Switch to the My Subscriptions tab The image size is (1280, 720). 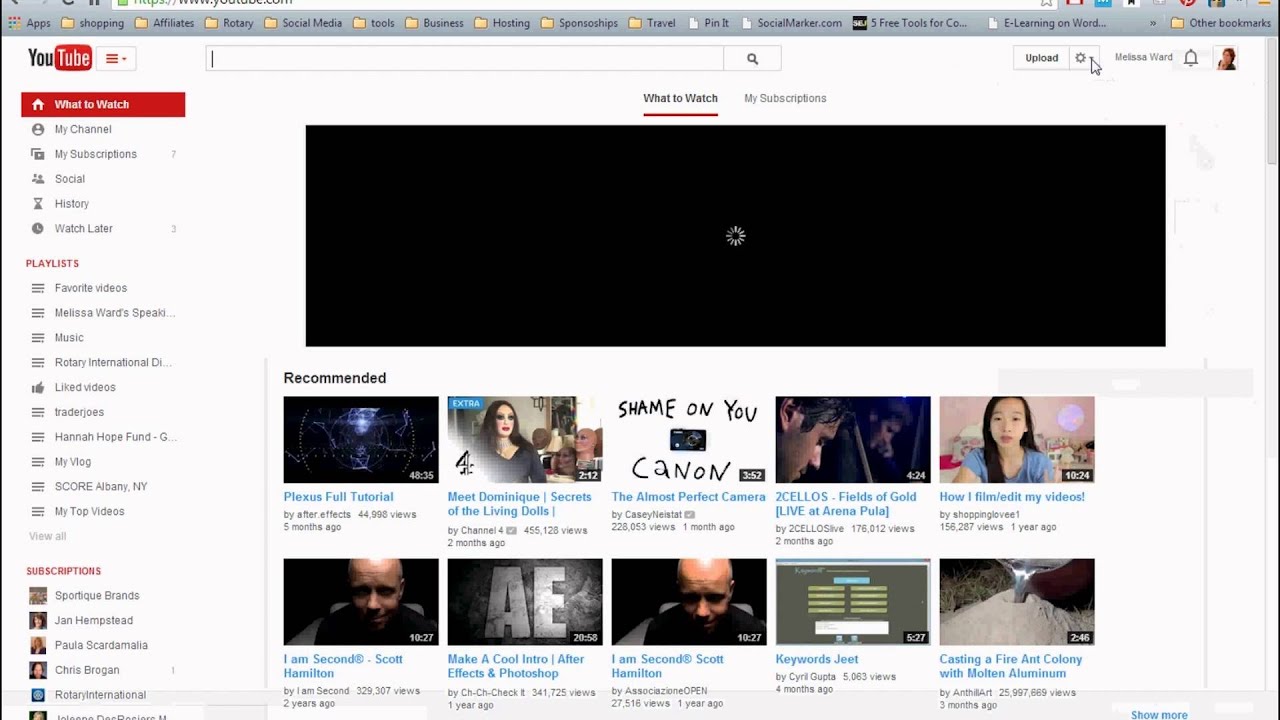click(x=785, y=98)
